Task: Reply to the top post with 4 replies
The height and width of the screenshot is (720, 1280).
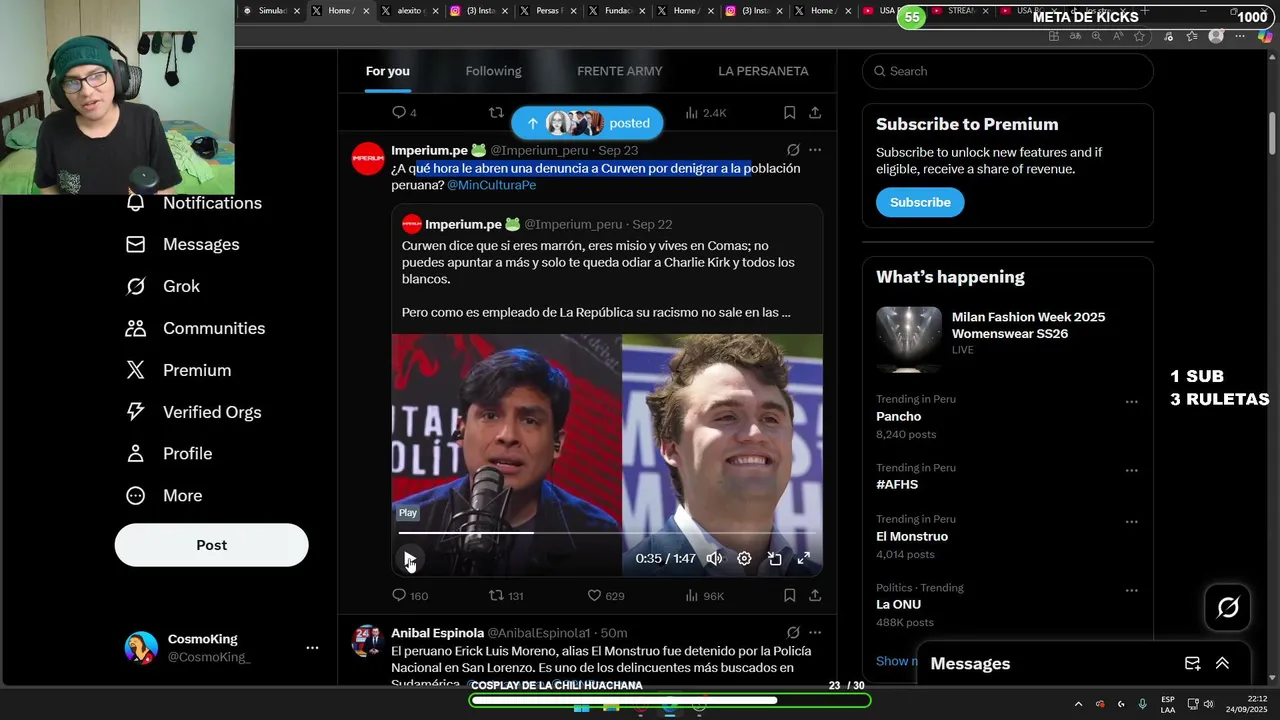Action: coord(404,113)
